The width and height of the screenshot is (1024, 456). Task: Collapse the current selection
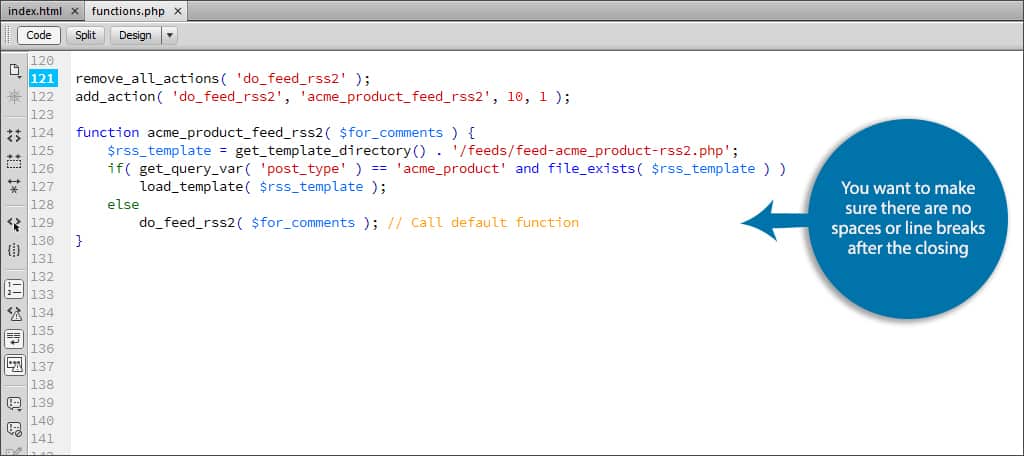click(x=14, y=161)
